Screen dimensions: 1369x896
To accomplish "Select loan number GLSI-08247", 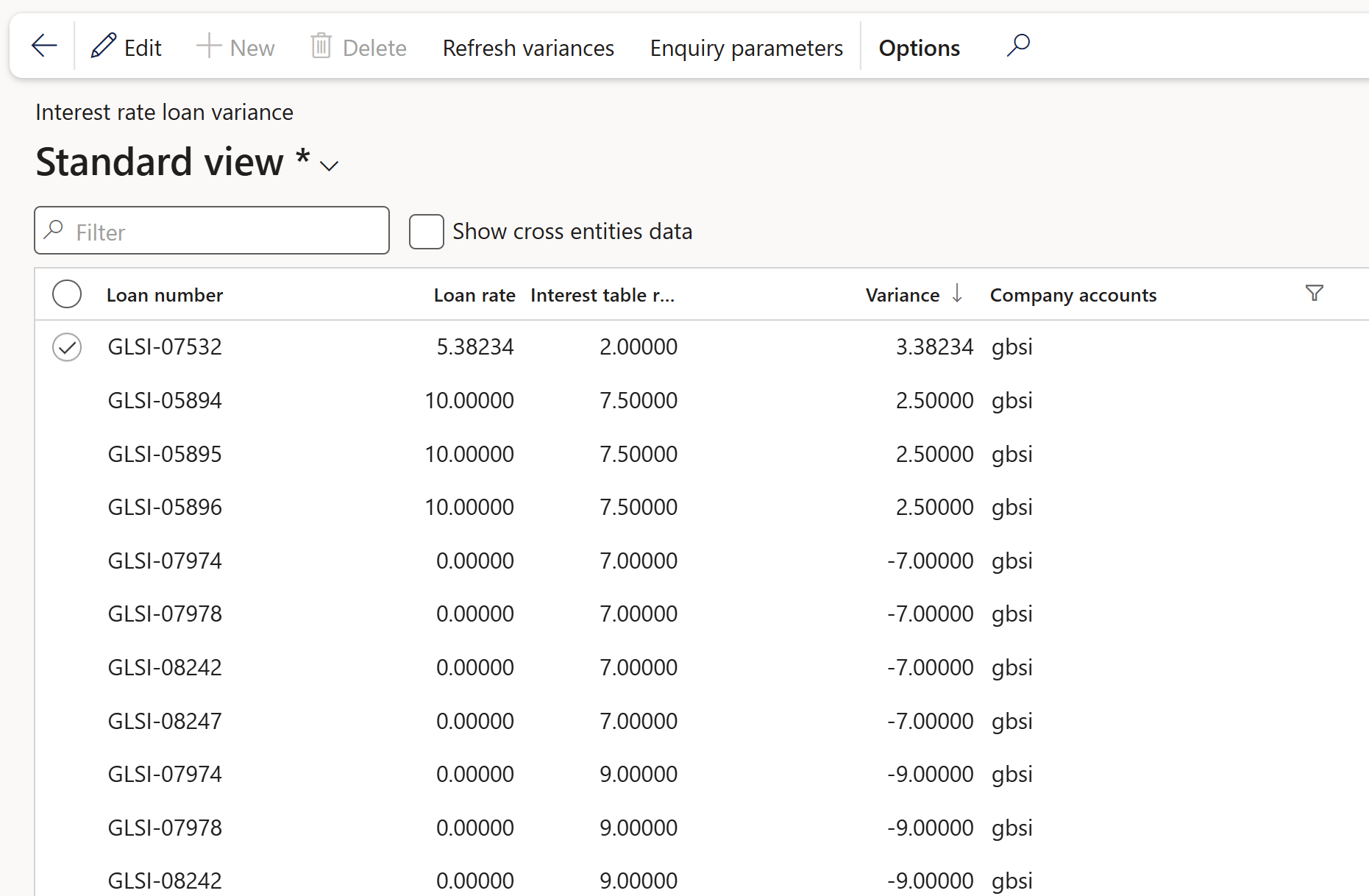I will coord(165,721).
